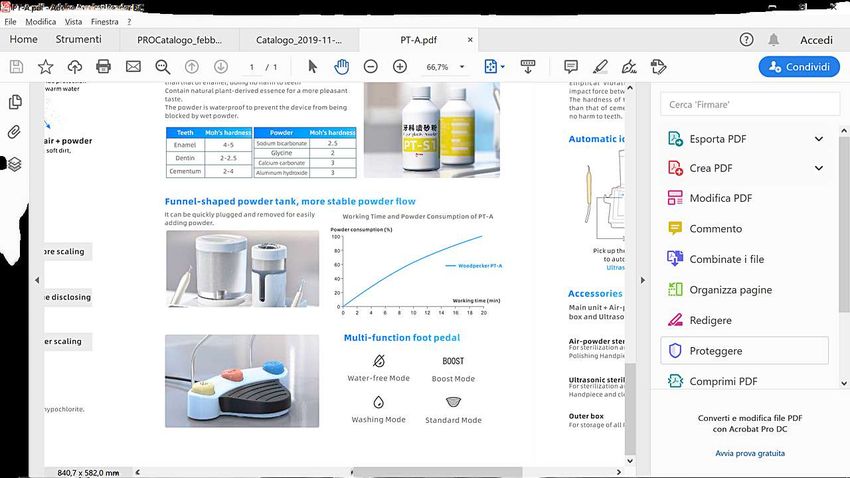Select the Highlight text pen tool
Screen dimensions: 850x478
tap(600, 67)
